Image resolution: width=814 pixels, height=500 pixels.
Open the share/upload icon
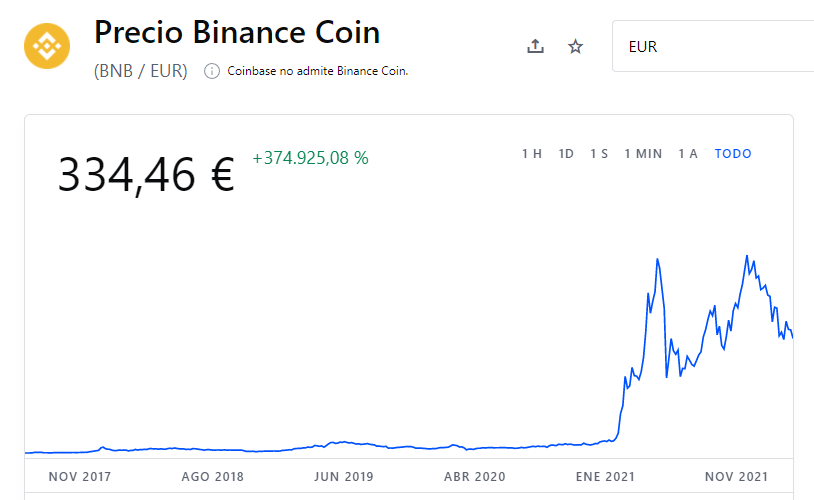point(535,46)
